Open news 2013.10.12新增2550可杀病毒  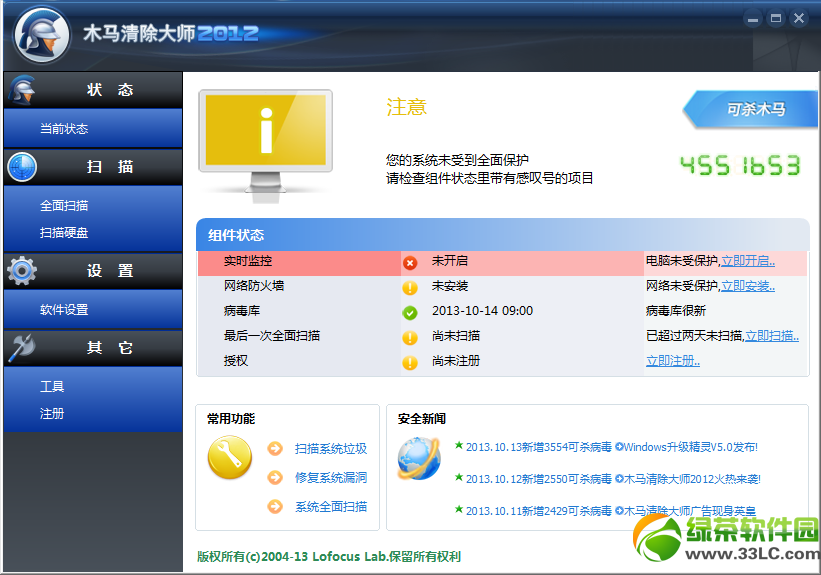(539, 479)
